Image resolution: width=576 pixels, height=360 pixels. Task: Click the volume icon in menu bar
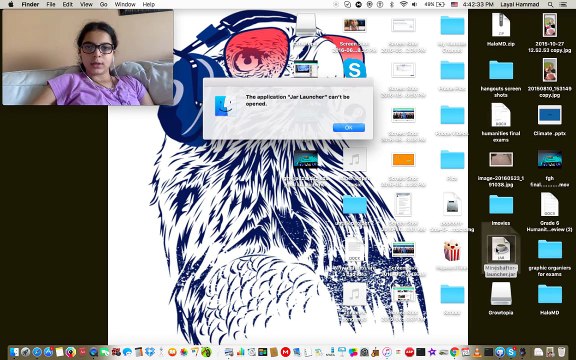click(414, 4)
